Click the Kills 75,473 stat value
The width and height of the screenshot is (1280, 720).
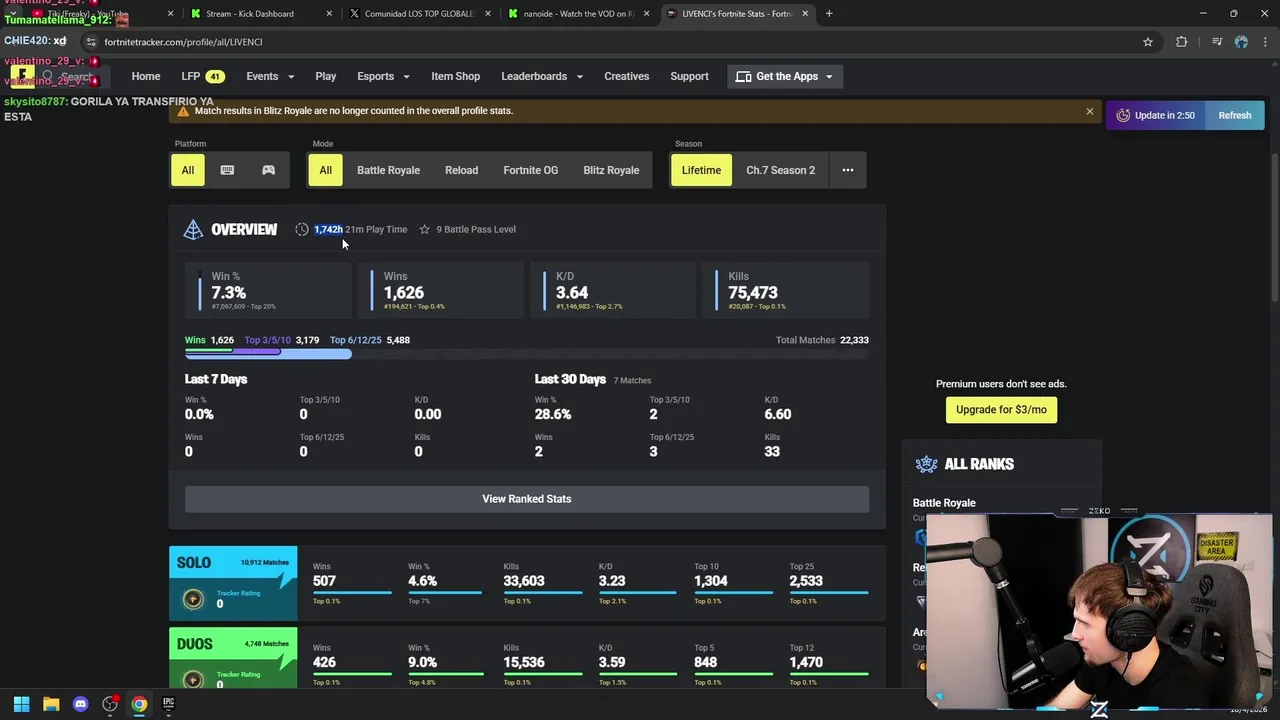point(753,293)
